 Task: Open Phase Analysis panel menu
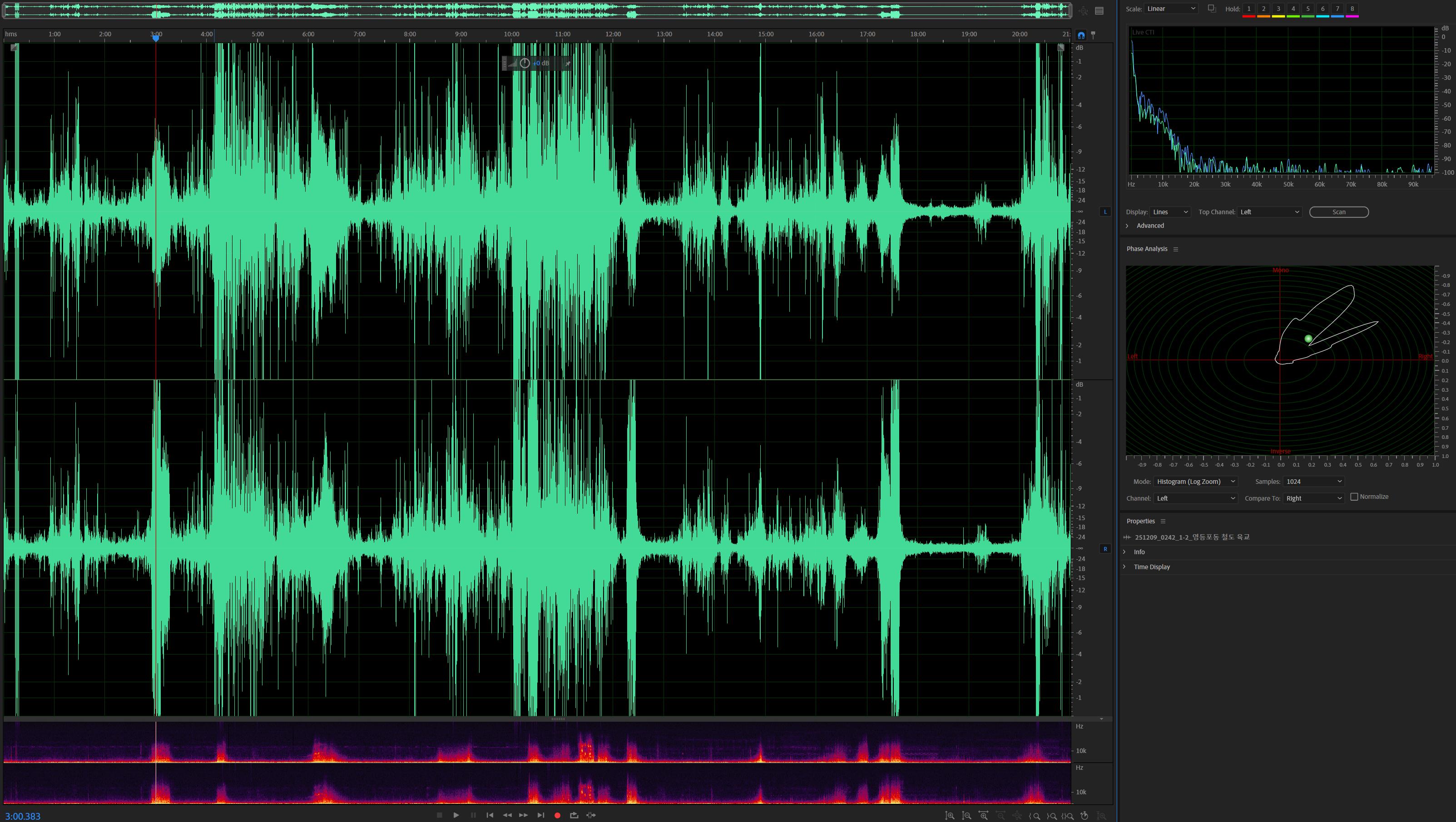coord(1176,249)
